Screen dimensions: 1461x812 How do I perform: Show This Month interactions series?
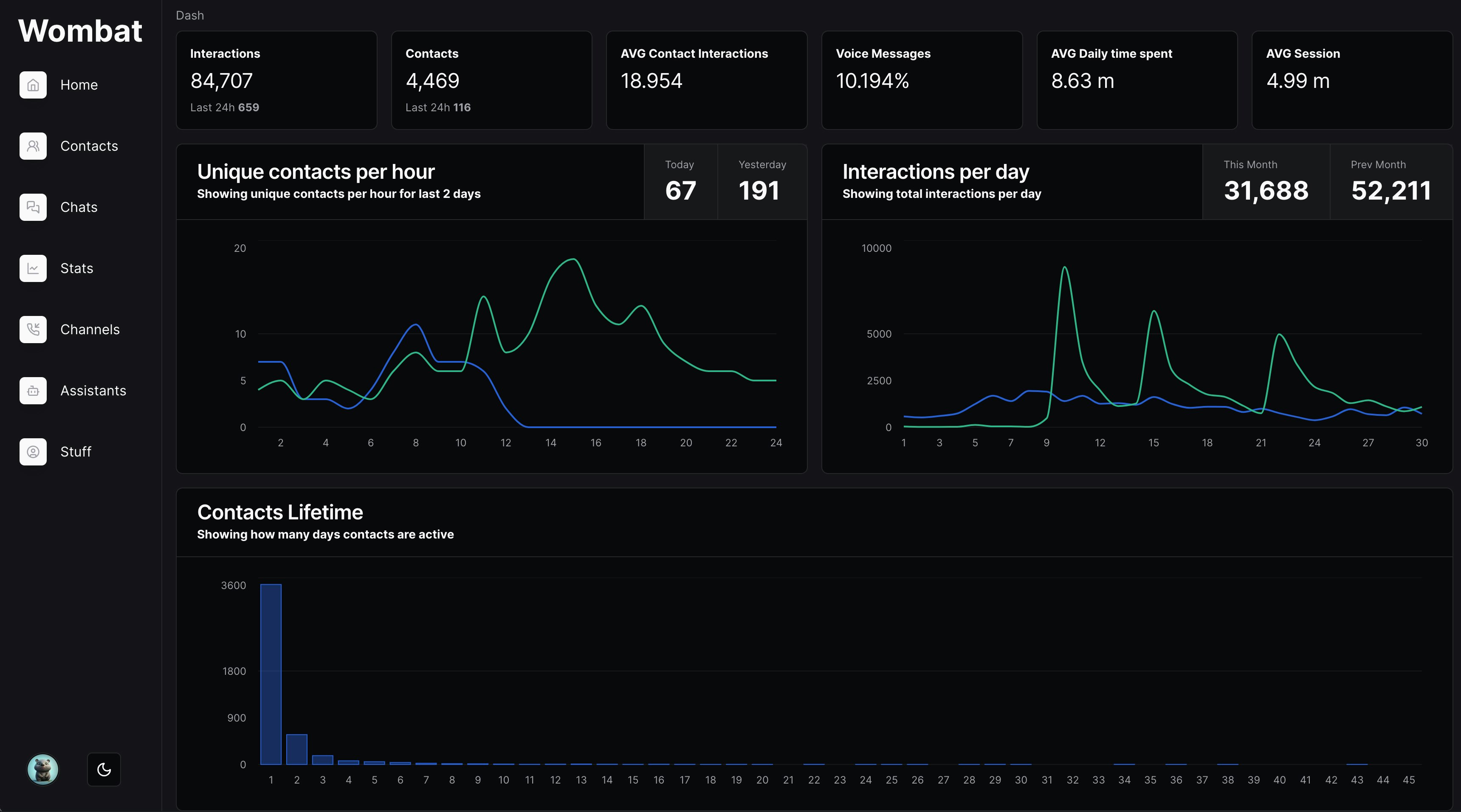tap(1265, 181)
